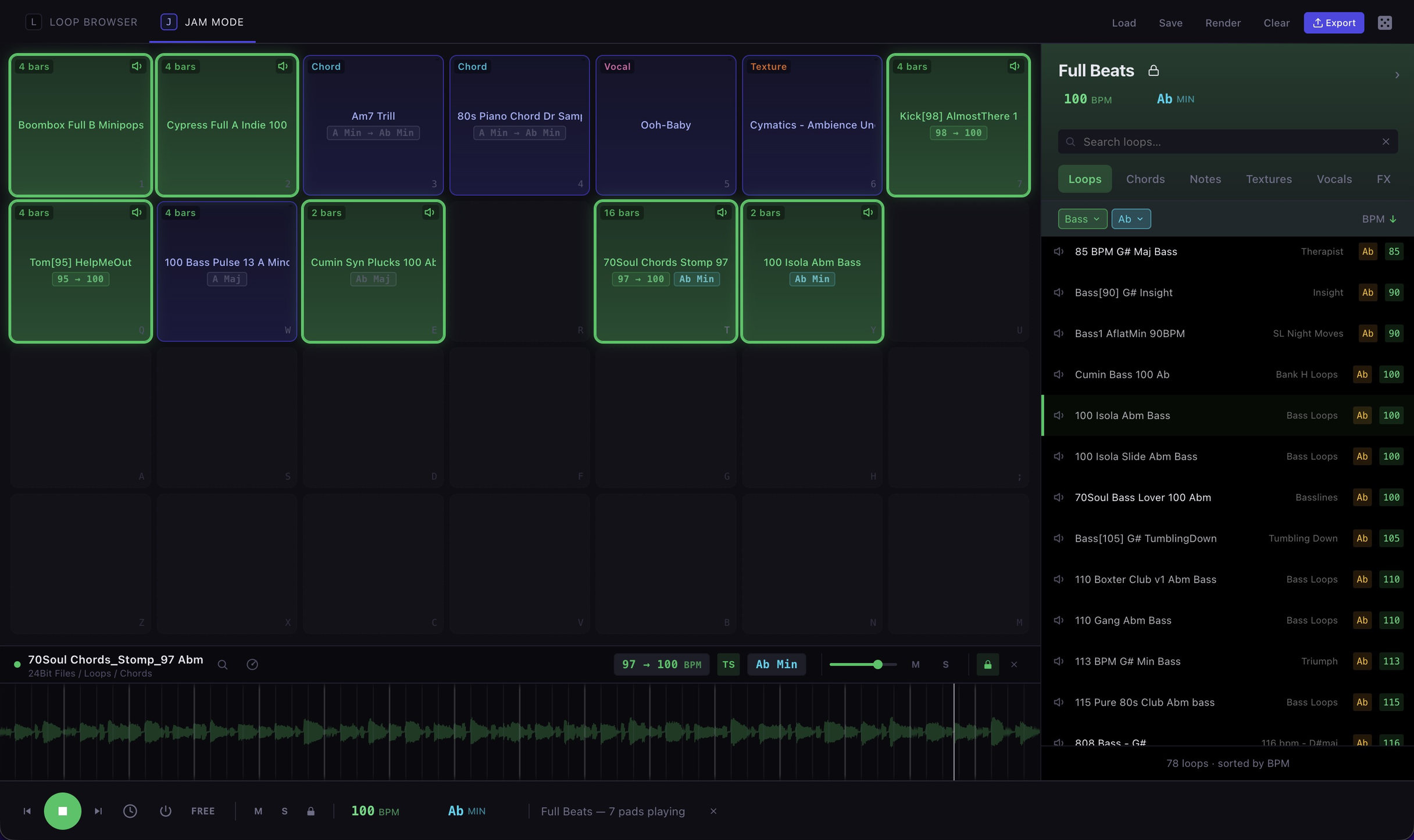Open the Bass filter dropdown
The height and width of the screenshot is (840, 1414).
pyautogui.click(x=1082, y=219)
